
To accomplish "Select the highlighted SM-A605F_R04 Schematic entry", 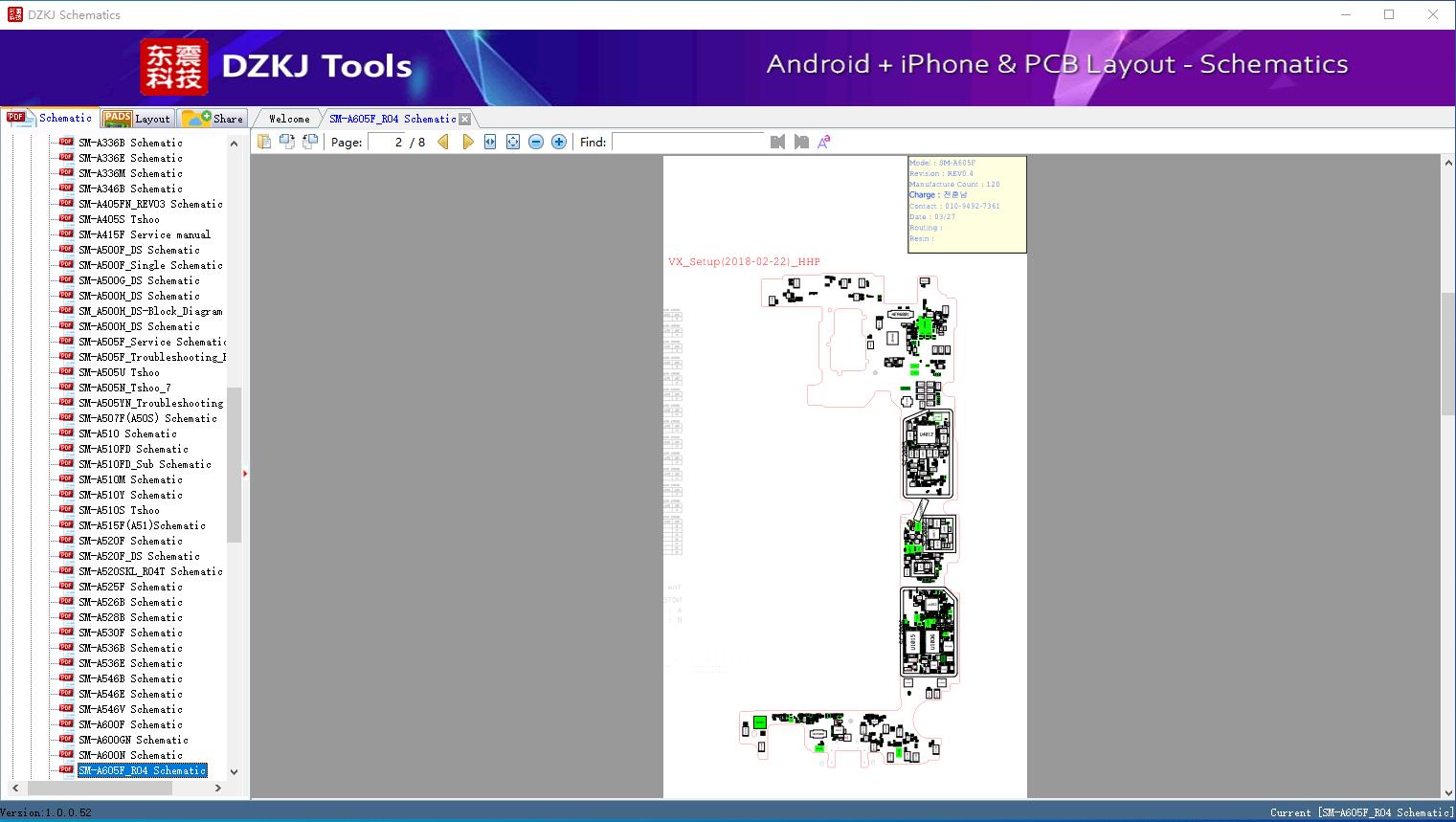I will 142,770.
